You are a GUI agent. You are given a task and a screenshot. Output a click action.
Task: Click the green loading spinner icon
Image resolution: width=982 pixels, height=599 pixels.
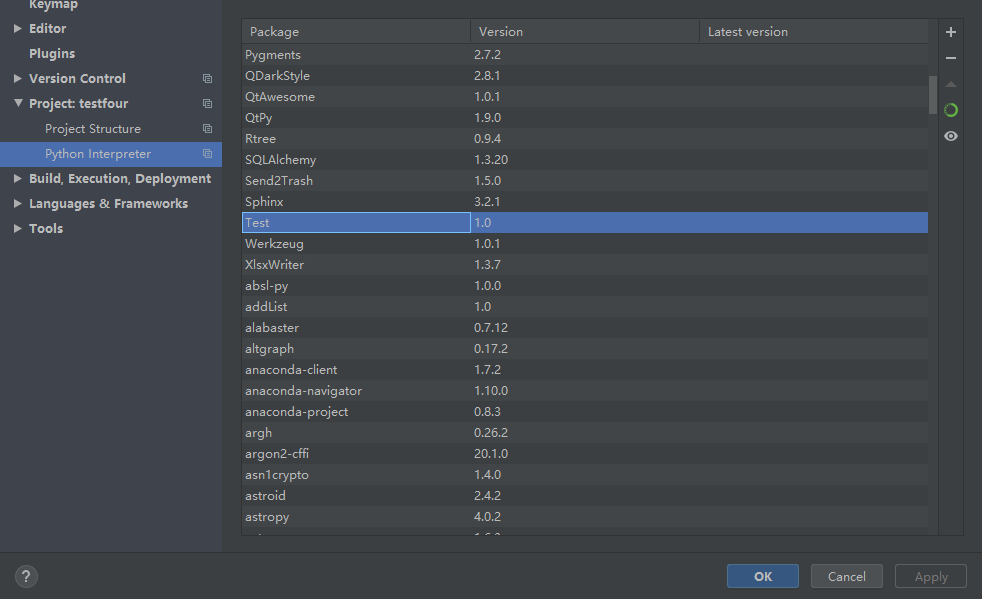[x=950, y=110]
